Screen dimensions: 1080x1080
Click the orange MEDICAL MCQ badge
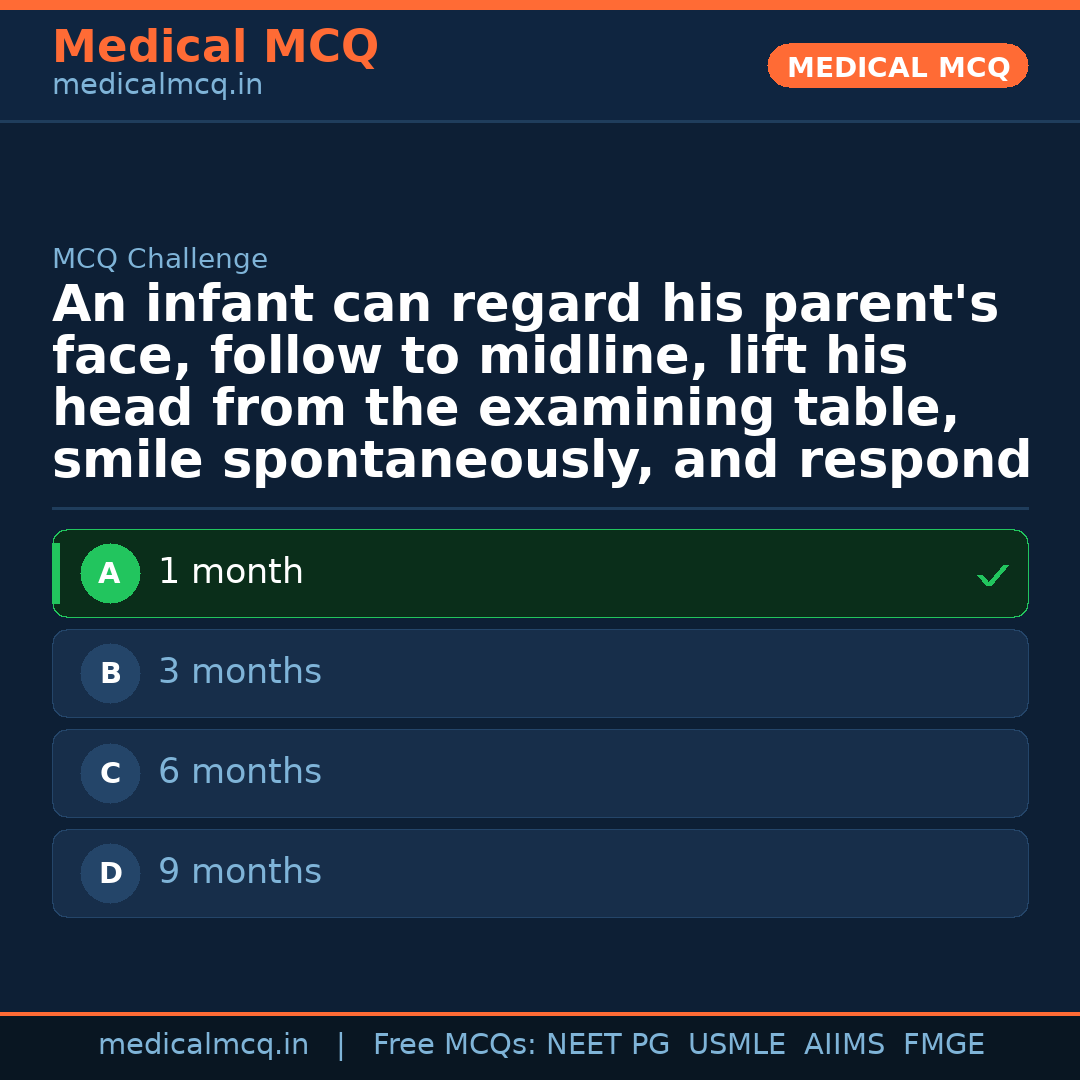[x=897, y=66]
